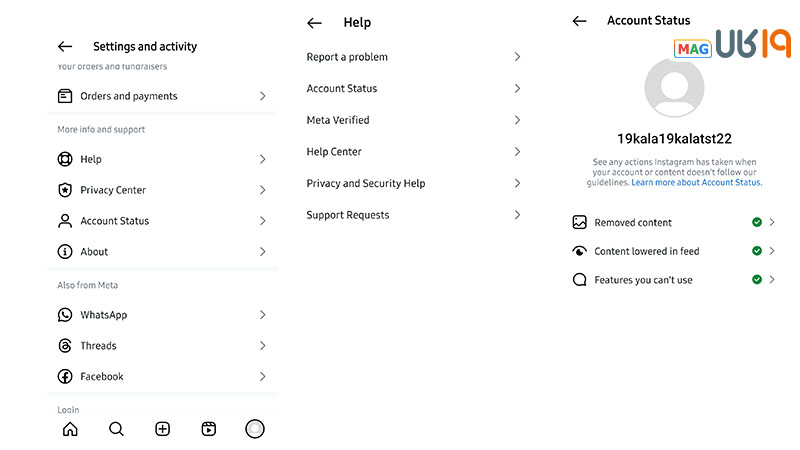800x450 pixels.
Task: Open Help Center entry
Action: [x=334, y=152]
